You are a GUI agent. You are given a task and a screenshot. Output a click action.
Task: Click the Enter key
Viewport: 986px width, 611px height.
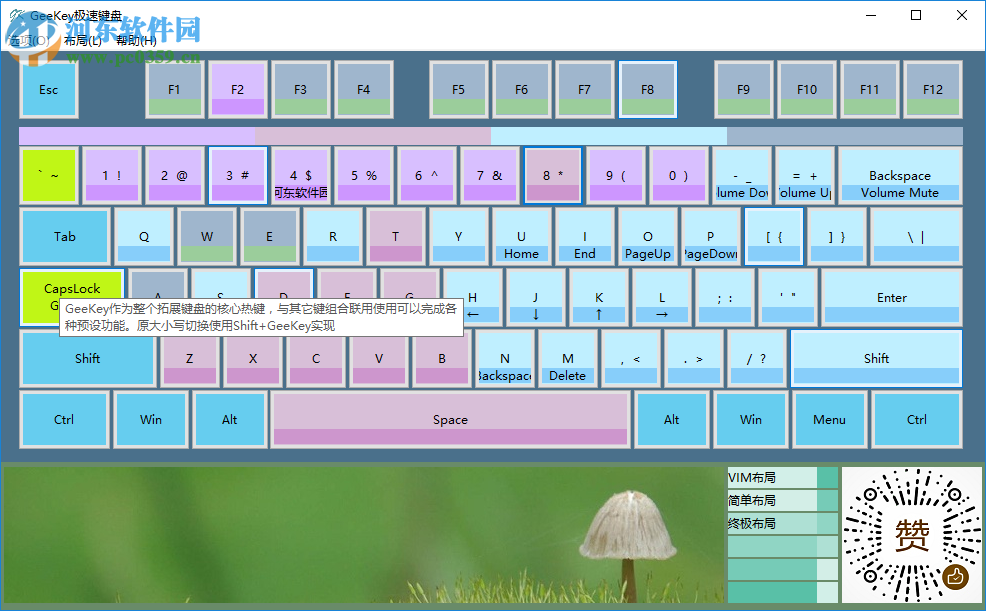pyautogui.click(x=892, y=297)
